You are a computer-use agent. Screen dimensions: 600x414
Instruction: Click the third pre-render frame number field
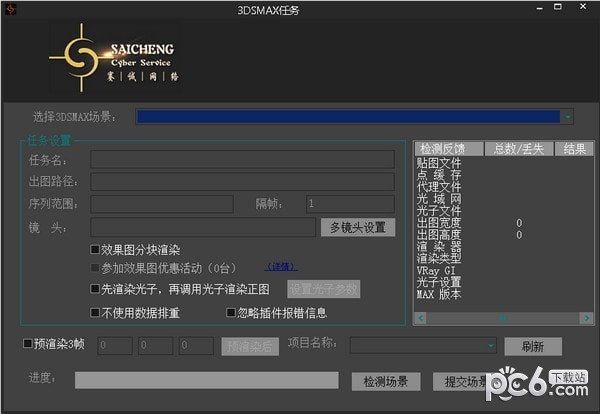[196, 346]
